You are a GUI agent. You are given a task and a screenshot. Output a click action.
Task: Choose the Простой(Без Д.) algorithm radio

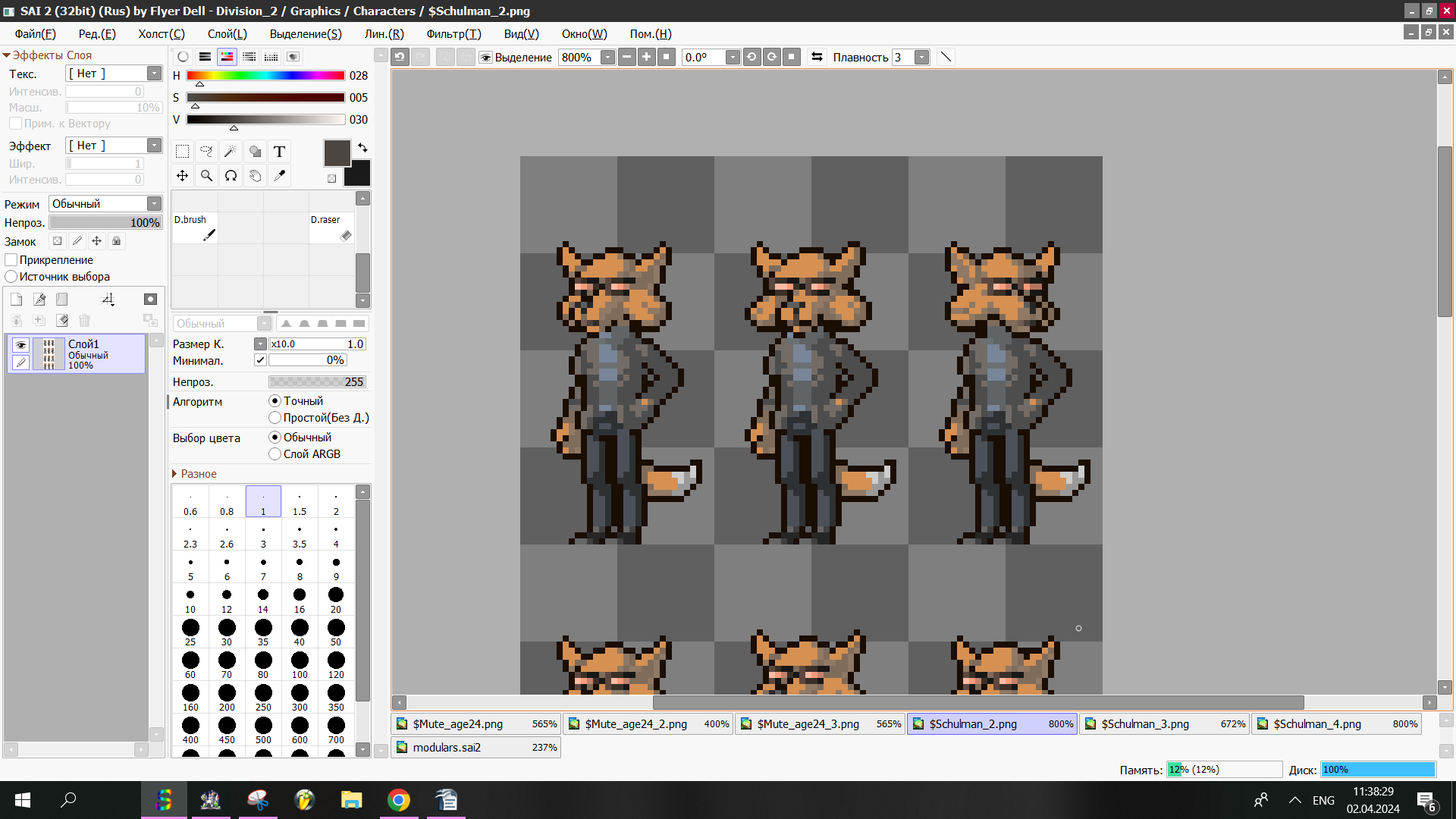(x=275, y=418)
